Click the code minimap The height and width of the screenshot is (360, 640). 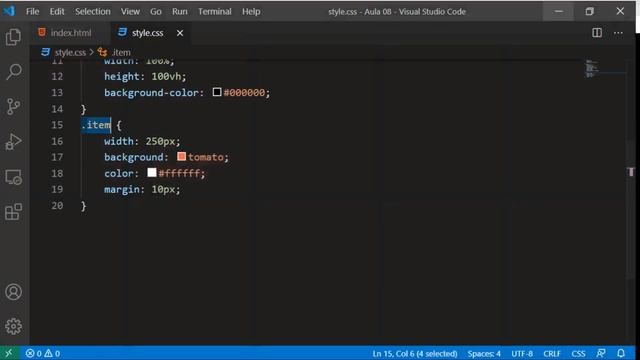pos(592,68)
